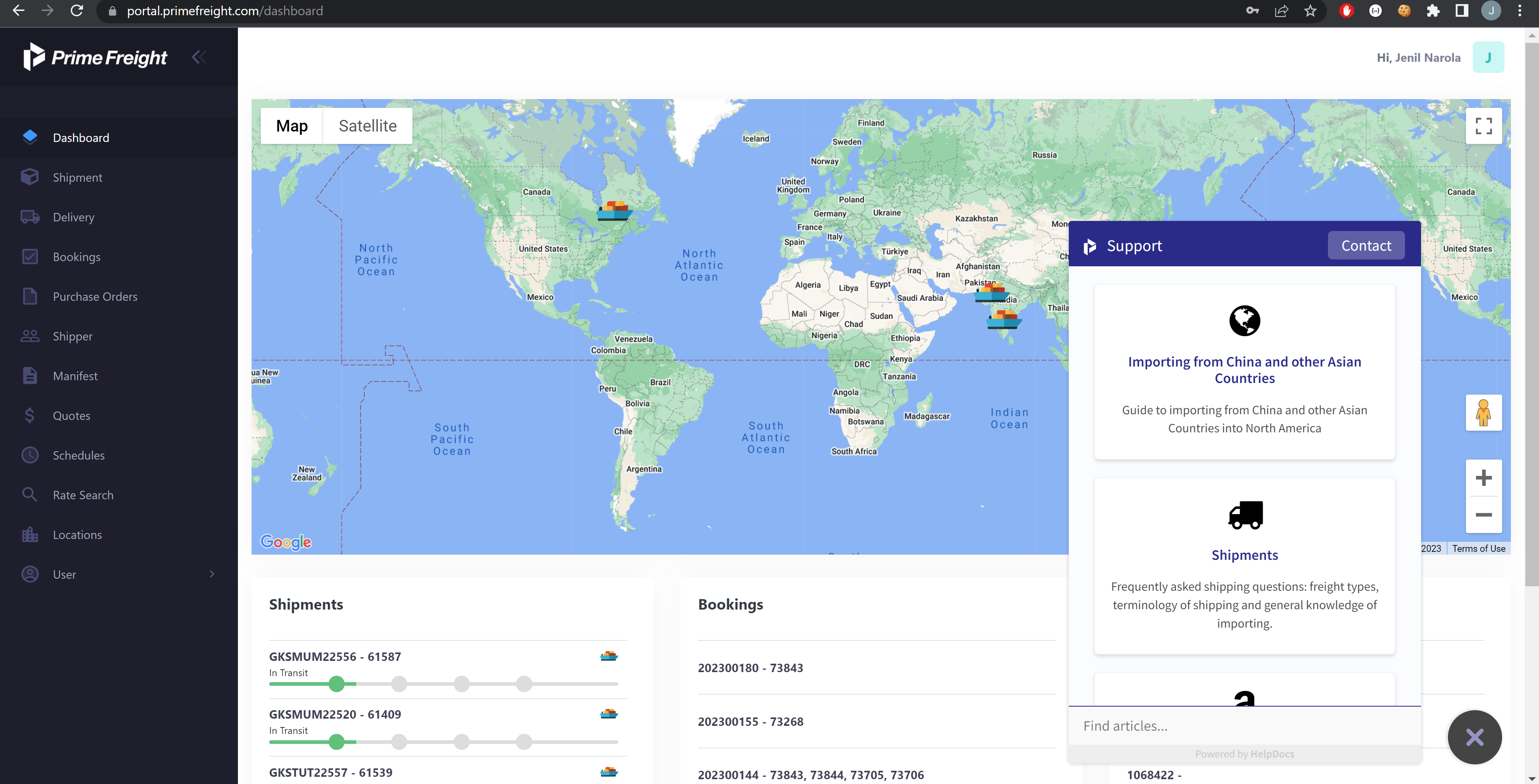
Task: Open shipment GKSMUM22520 - 61409
Action: point(335,714)
